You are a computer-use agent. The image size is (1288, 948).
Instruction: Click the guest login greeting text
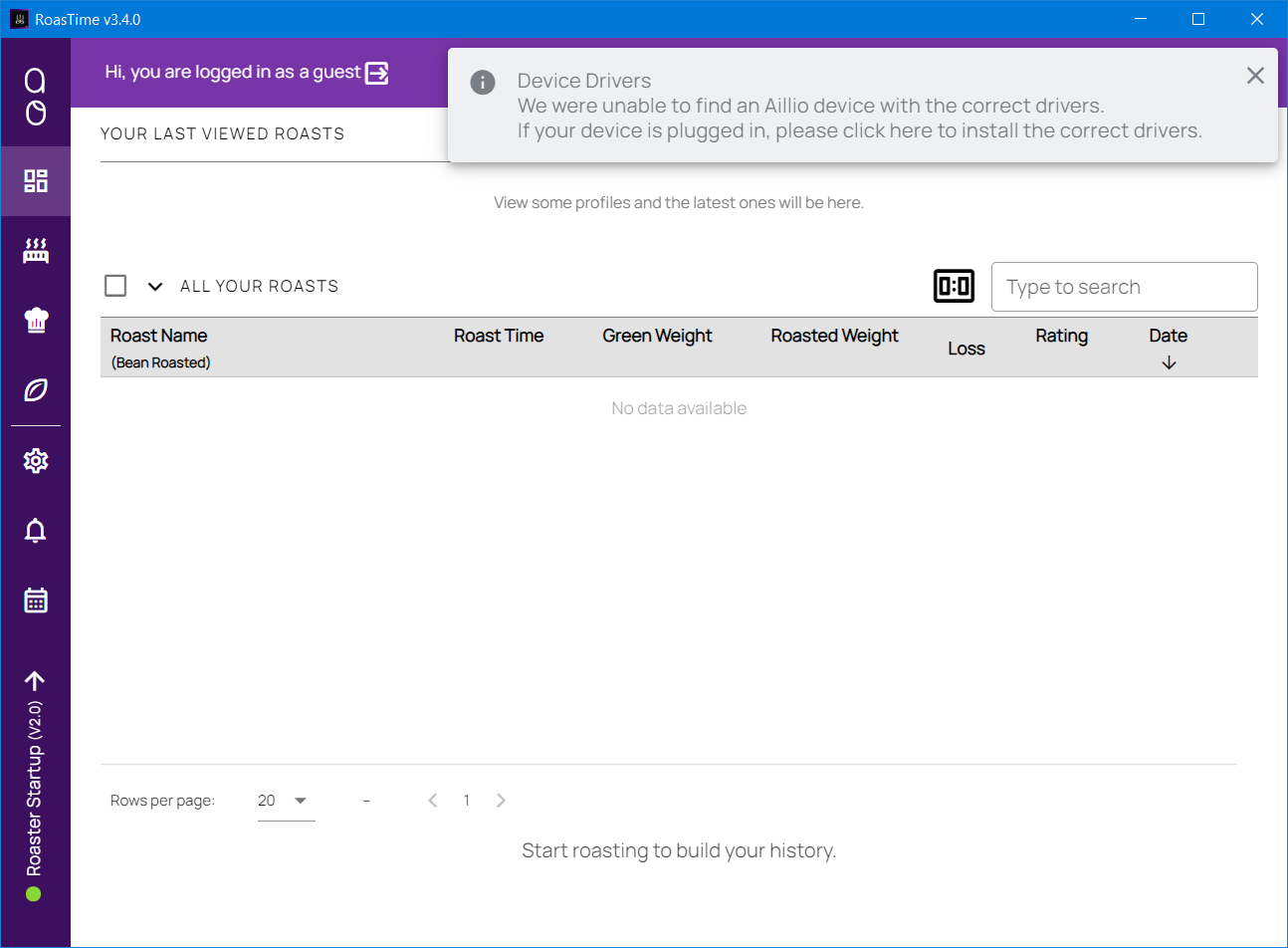[233, 72]
